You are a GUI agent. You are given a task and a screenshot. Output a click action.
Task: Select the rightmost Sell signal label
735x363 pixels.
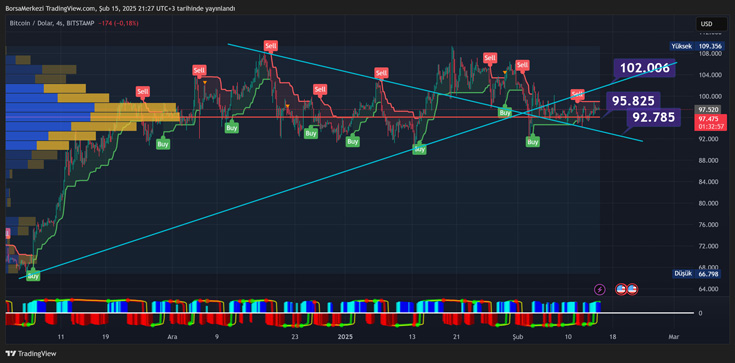(578, 94)
